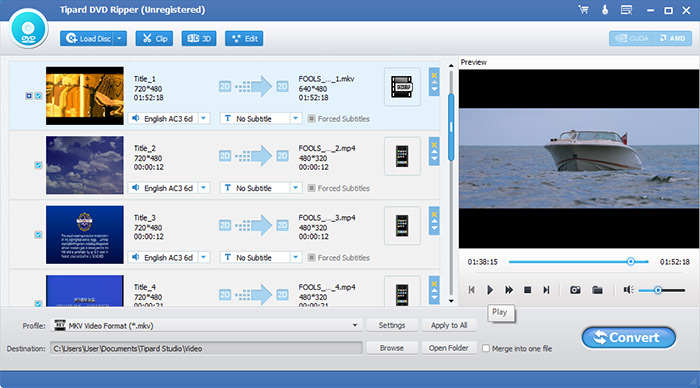This screenshot has height=388, width=700.
Task: Click the iPhone profile icon for Title_2
Action: (x=402, y=156)
